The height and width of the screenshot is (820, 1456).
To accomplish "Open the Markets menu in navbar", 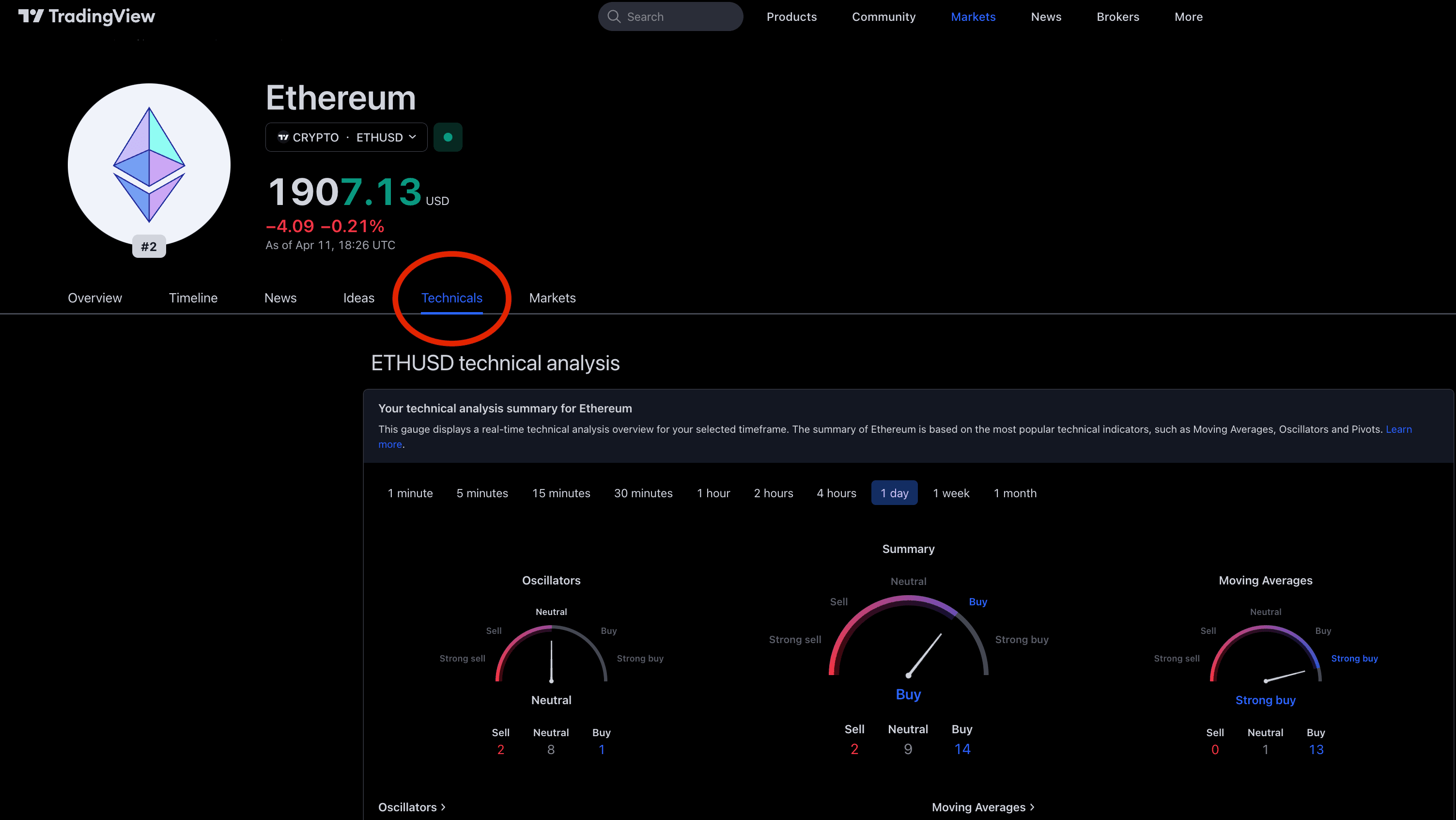I will click(973, 17).
